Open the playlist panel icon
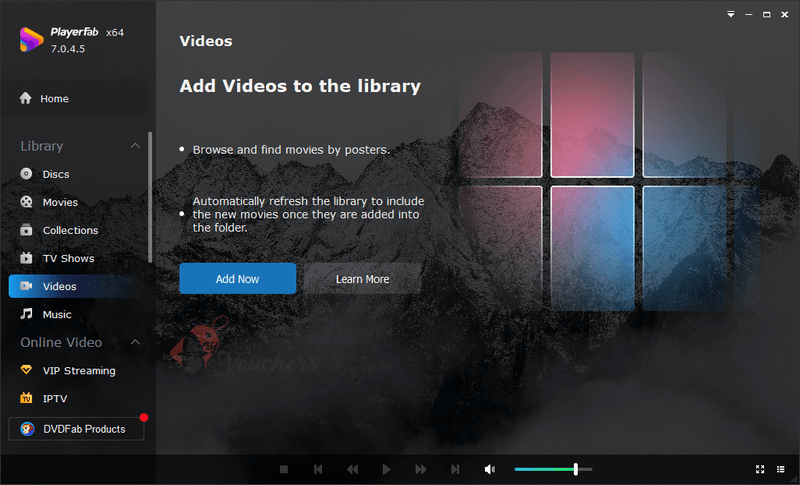The height and width of the screenshot is (485, 800). (x=781, y=469)
